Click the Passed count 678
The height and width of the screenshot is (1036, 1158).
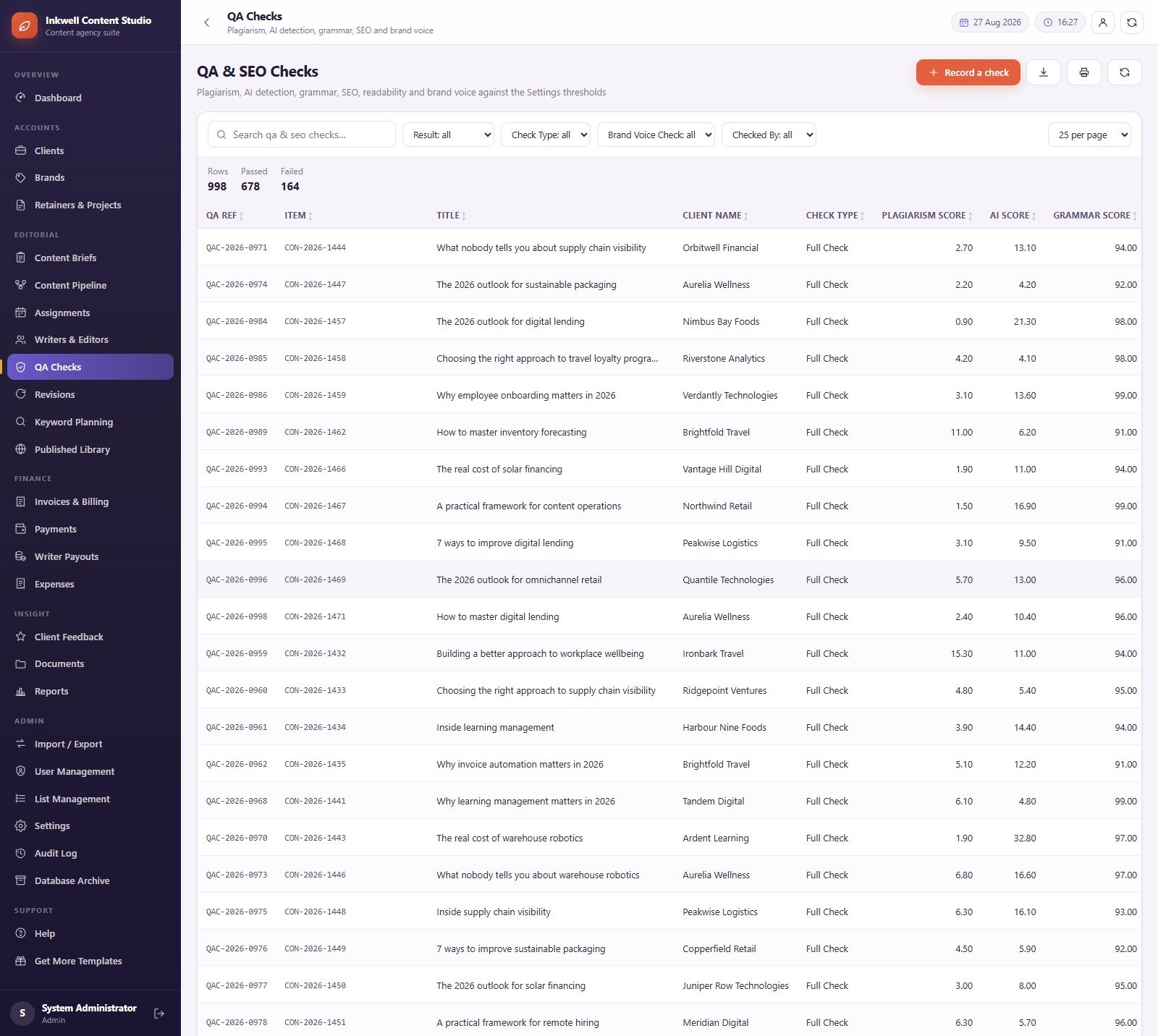point(250,187)
